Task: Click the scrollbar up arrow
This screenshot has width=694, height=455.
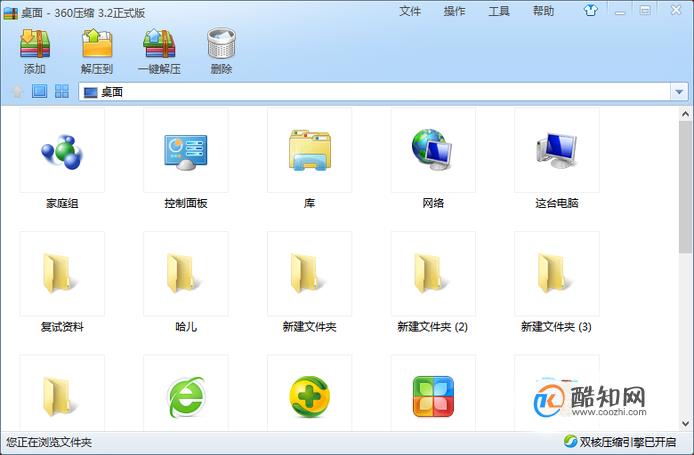Action: click(x=685, y=114)
